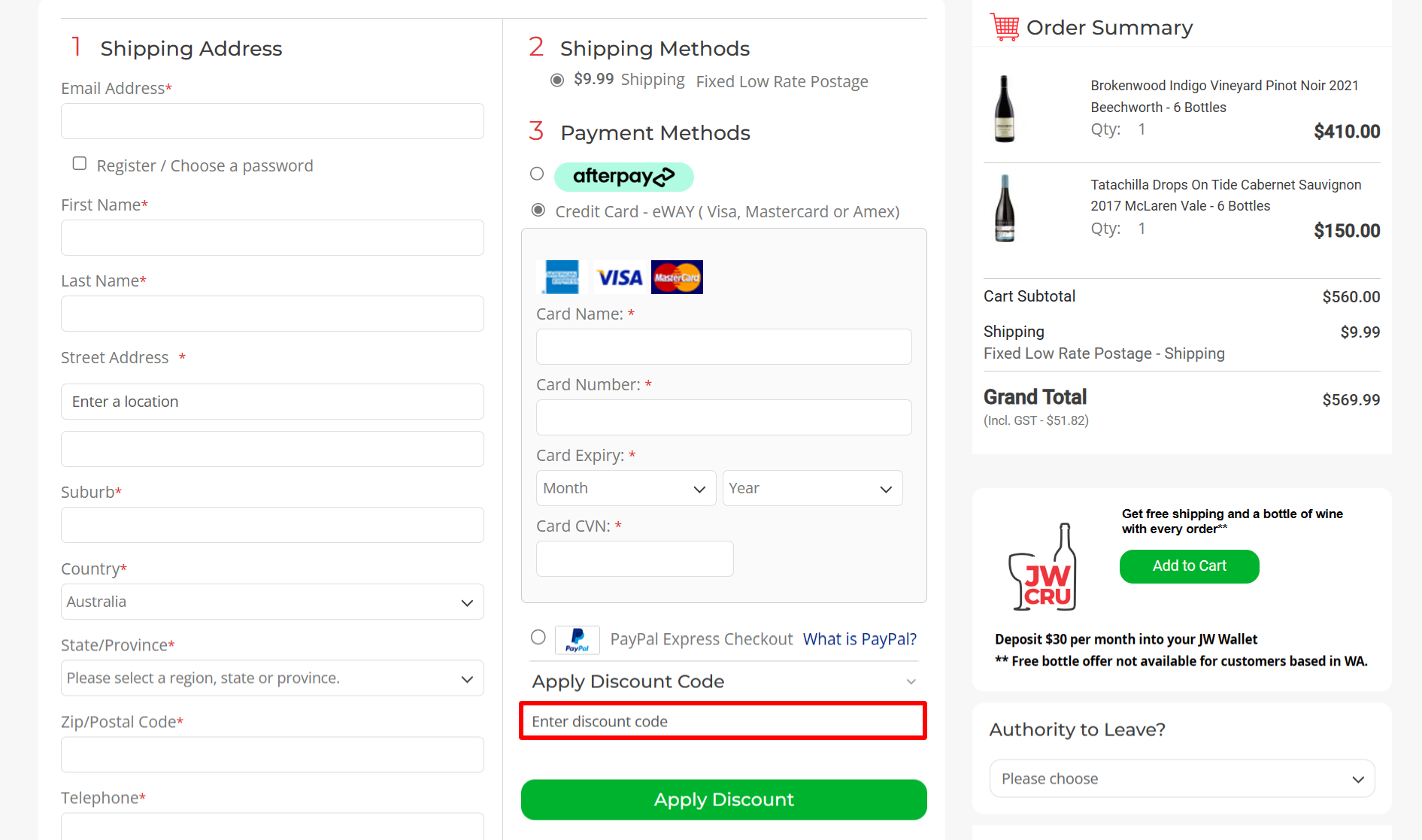This screenshot has height=840, width=1422.
Task: Check the Register / Choose a password box
Action: click(79, 162)
